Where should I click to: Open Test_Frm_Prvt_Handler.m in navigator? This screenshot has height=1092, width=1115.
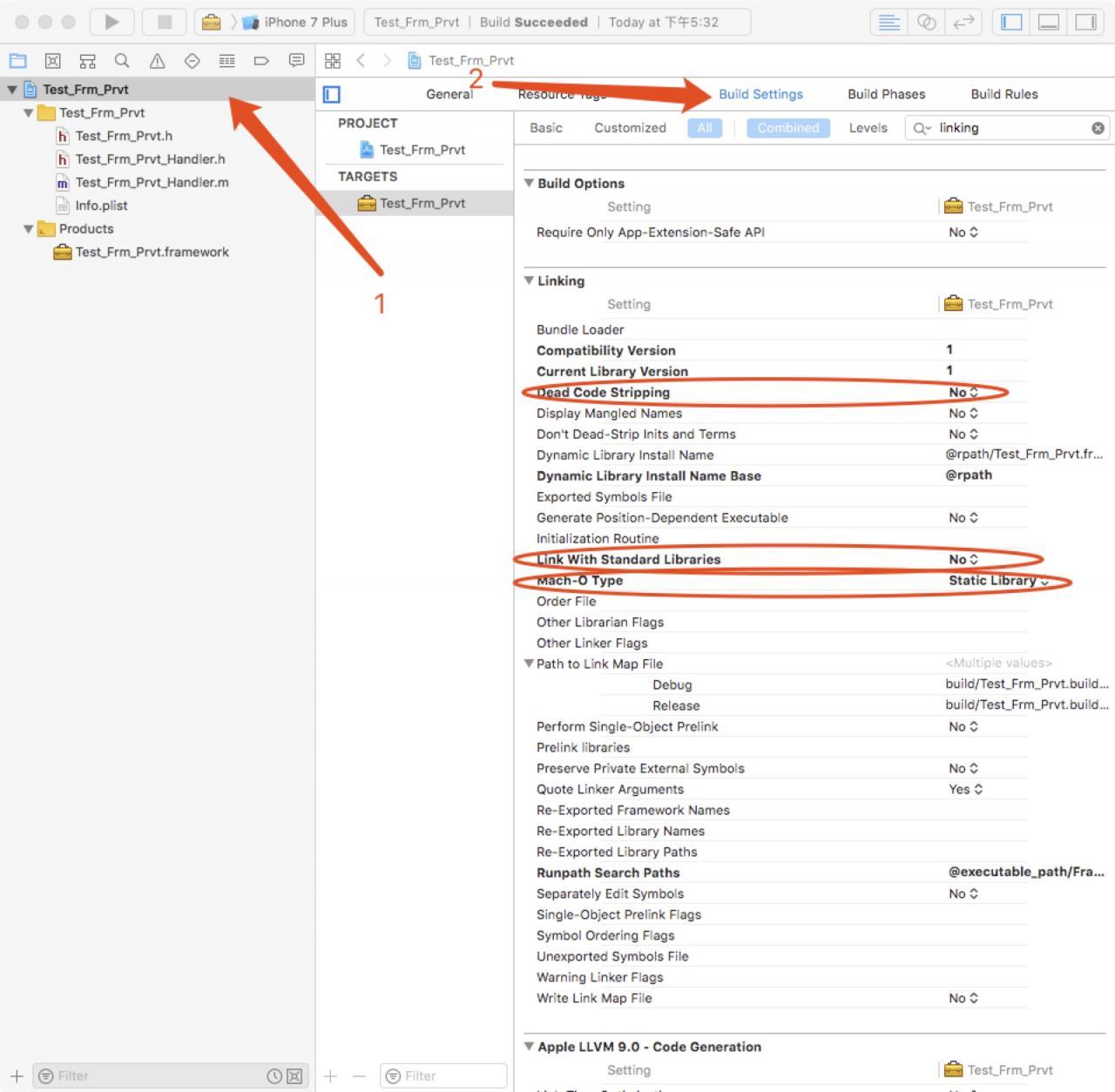[142, 183]
